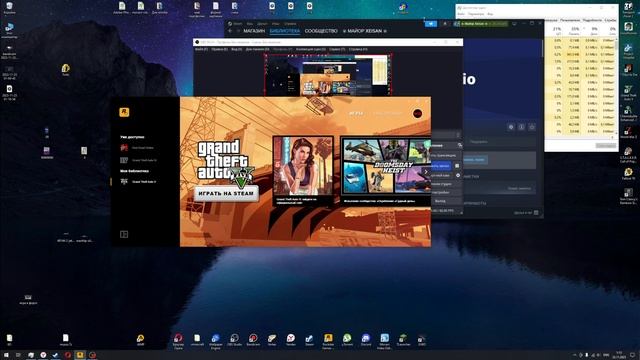This screenshot has height=360, width=640.
Task: Click the OBS preview canvas
Action: click(328, 74)
